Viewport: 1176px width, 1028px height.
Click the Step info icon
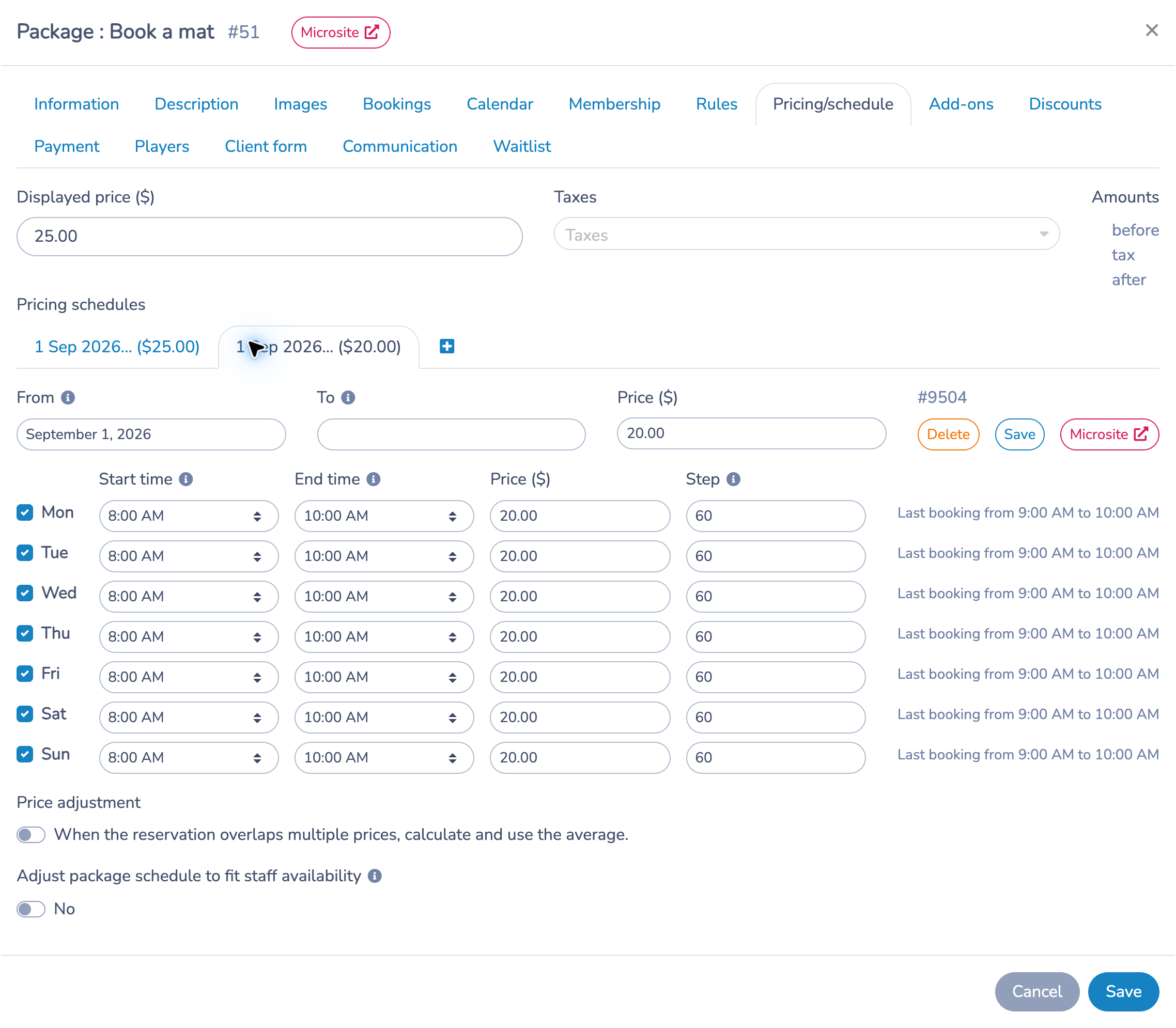point(733,479)
